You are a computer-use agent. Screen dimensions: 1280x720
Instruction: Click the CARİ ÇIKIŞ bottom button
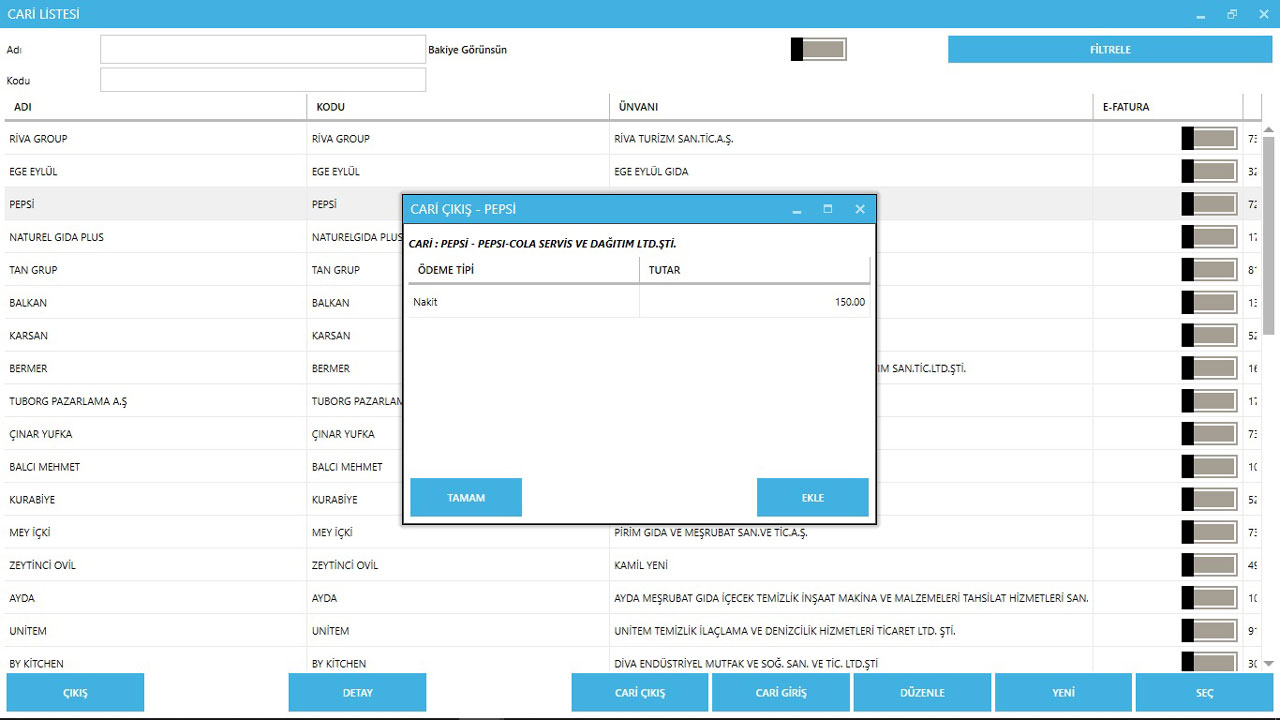pyautogui.click(x=640, y=692)
